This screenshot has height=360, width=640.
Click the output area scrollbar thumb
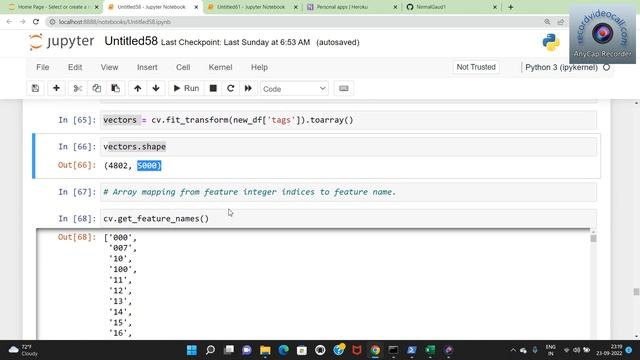(x=593, y=238)
